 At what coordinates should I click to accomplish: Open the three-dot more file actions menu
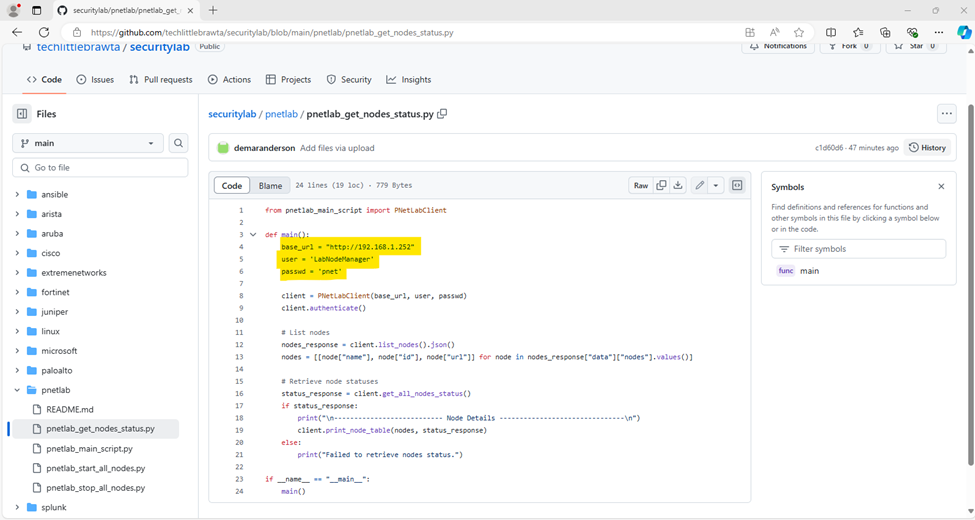(946, 114)
